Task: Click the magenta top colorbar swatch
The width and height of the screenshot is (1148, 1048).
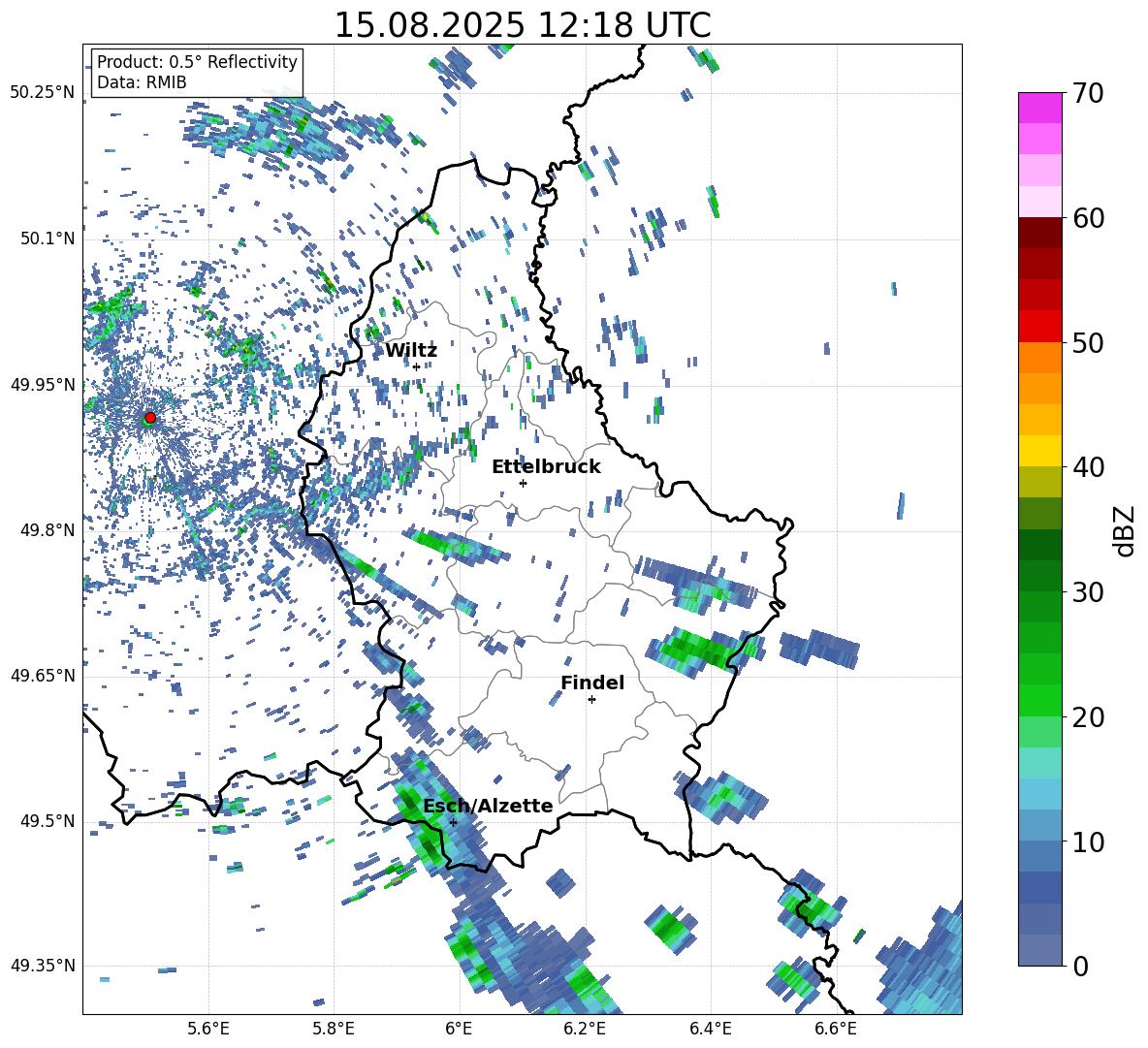Action: click(1039, 109)
